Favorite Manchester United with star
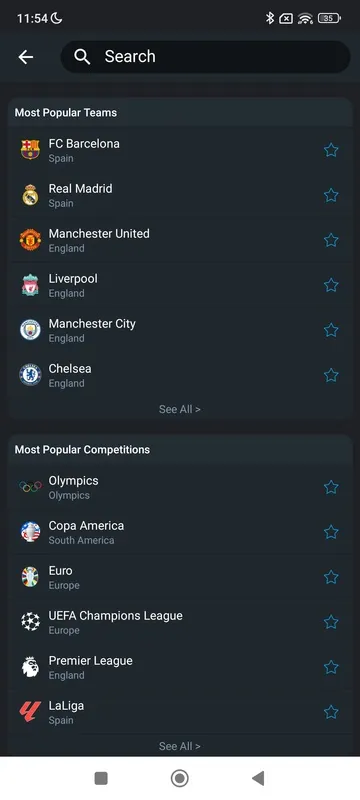 pos(331,240)
